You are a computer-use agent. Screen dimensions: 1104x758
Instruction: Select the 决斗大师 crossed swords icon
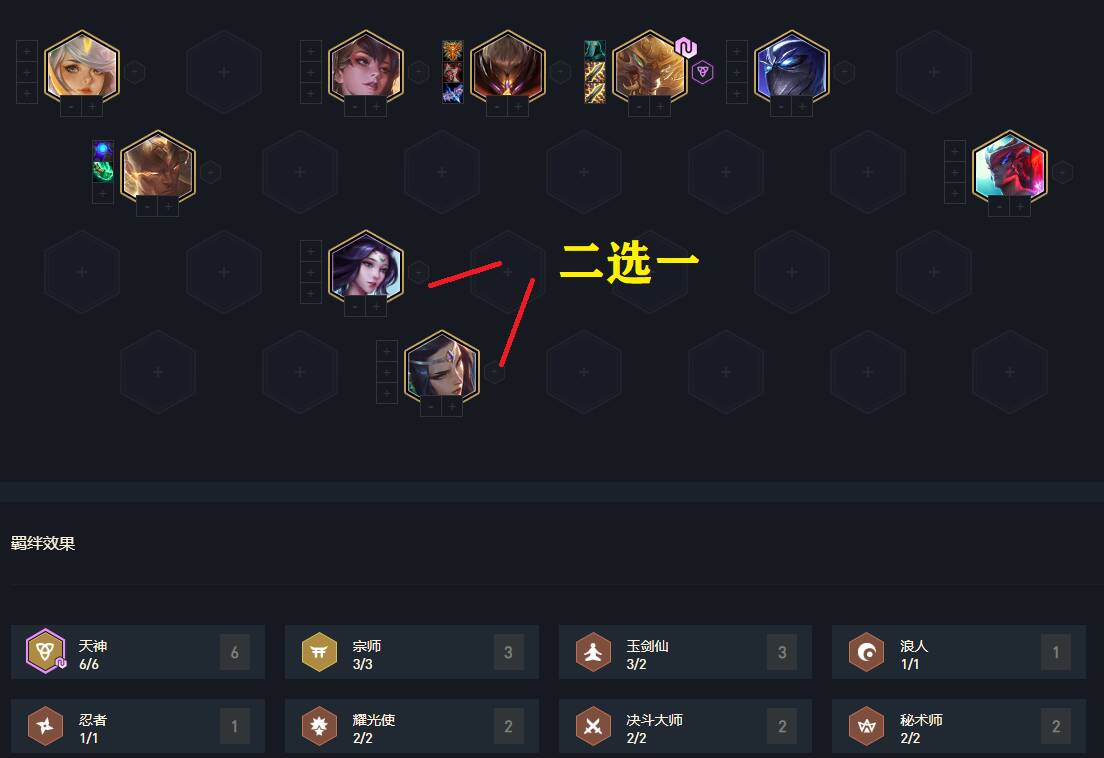point(593,726)
